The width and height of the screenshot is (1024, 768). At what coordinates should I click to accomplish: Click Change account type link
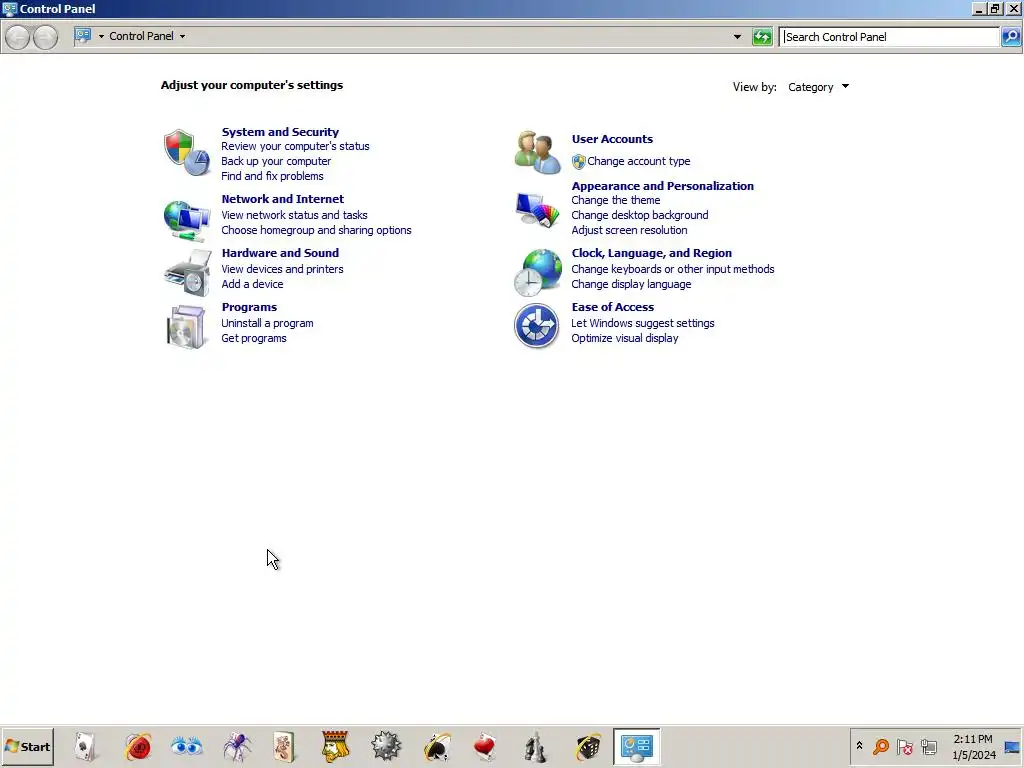(x=638, y=161)
